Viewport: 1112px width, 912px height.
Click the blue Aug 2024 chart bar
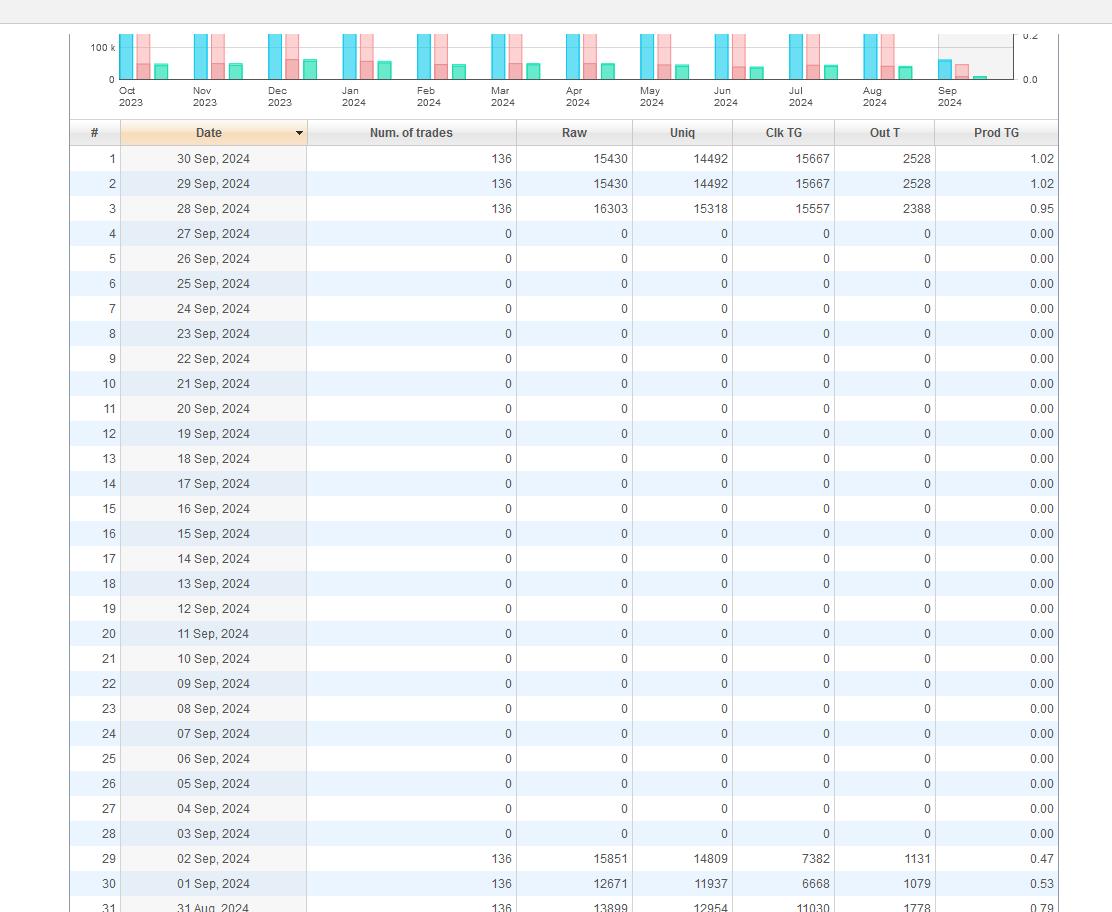(x=870, y=57)
